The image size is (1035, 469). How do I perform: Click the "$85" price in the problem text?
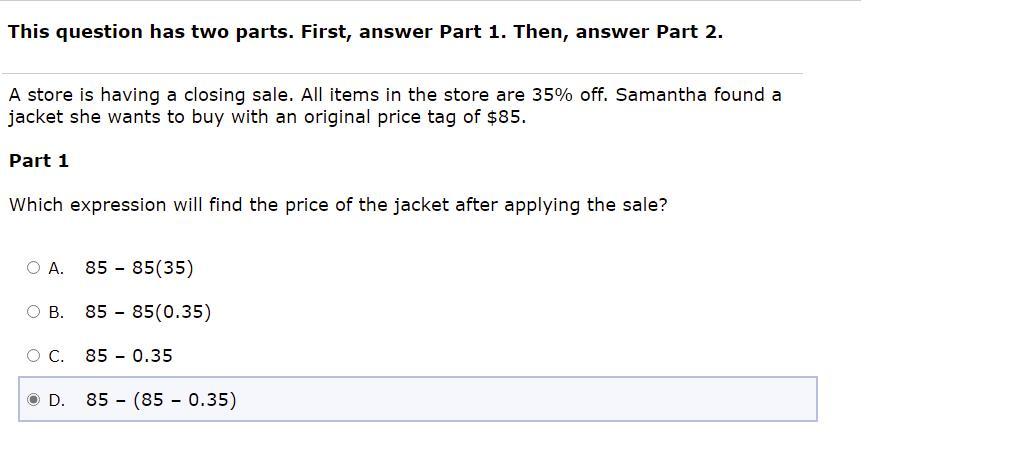click(x=505, y=119)
